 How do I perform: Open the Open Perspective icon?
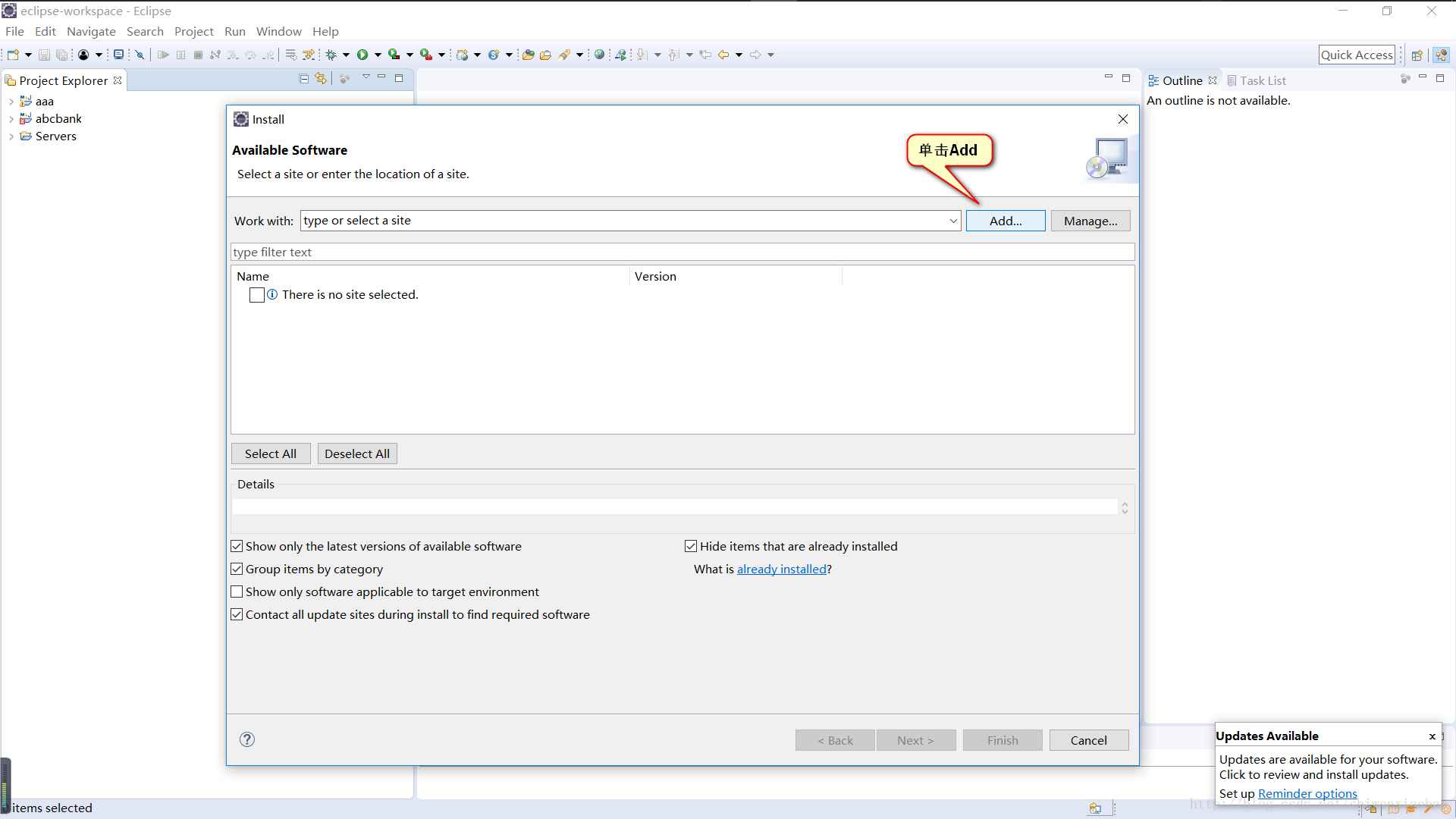click(1417, 55)
